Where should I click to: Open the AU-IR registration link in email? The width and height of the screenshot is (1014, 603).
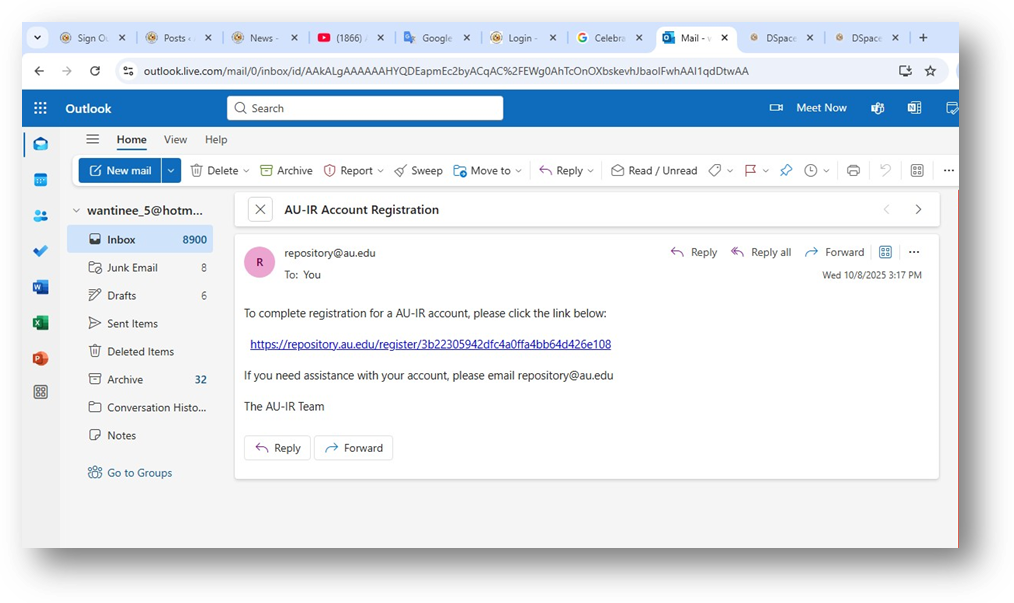click(x=430, y=344)
